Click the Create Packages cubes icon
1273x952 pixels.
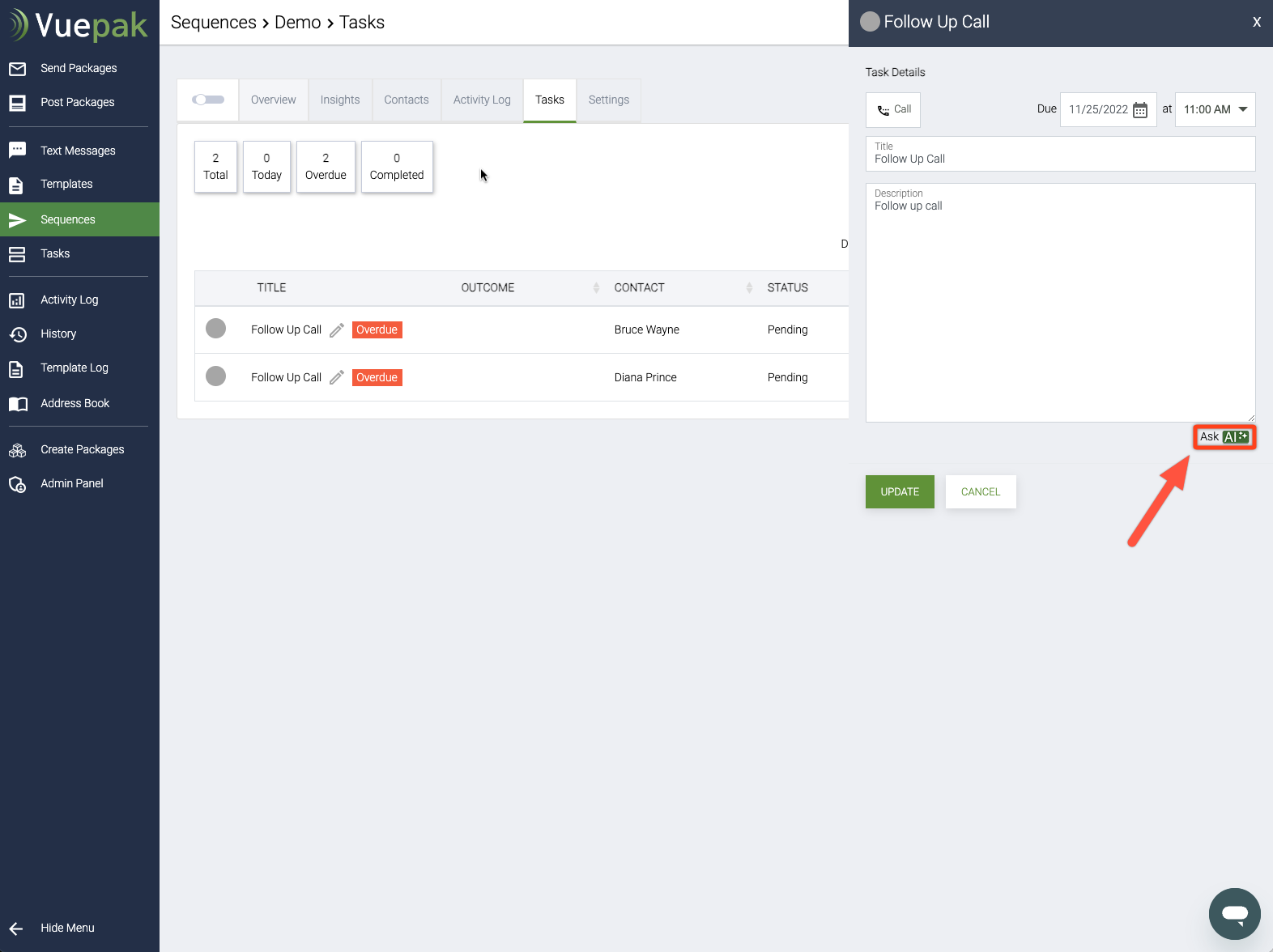click(17, 450)
